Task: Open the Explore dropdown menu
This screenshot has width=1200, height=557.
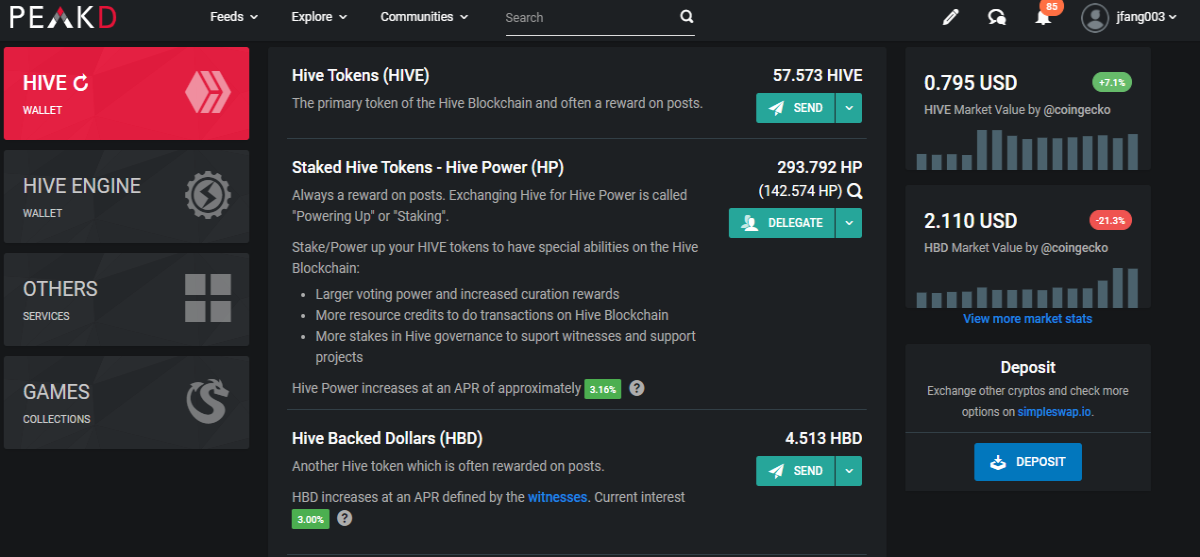Action: 319,17
